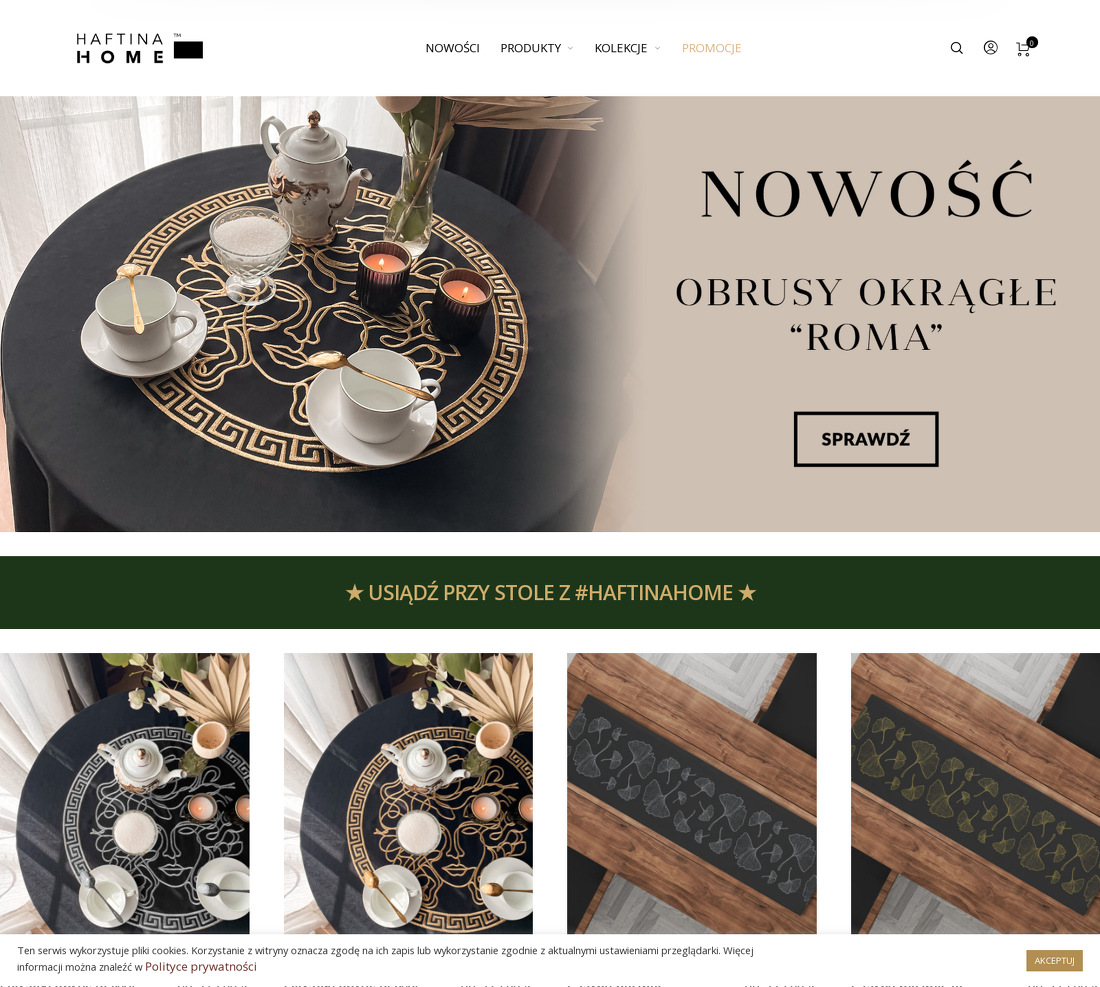Open the silver Roma round tablecloth thumbnail
The image size is (1100, 987).
(x=125, y=793)
